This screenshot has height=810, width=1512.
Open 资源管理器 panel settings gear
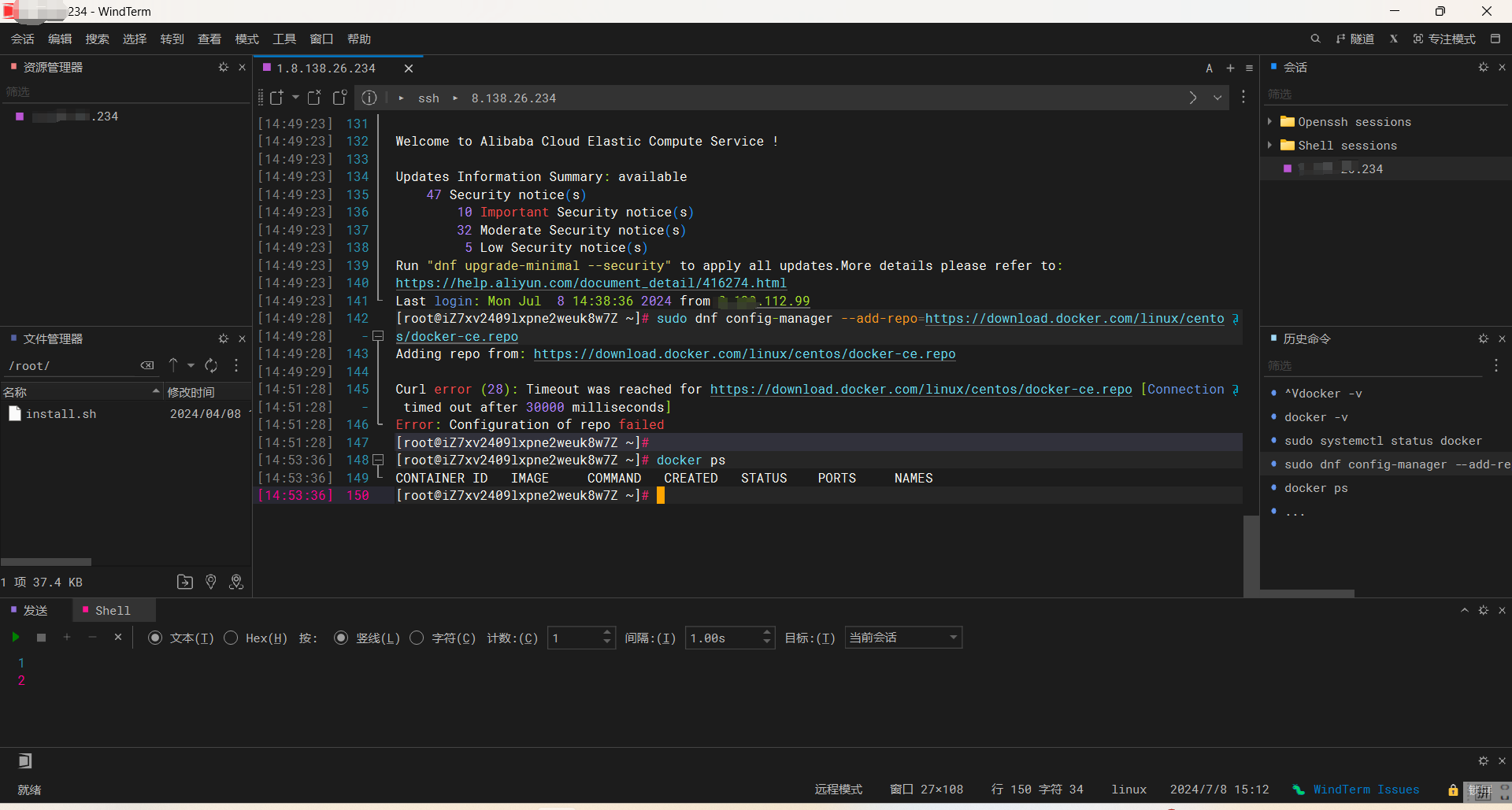tap(224, 68)
